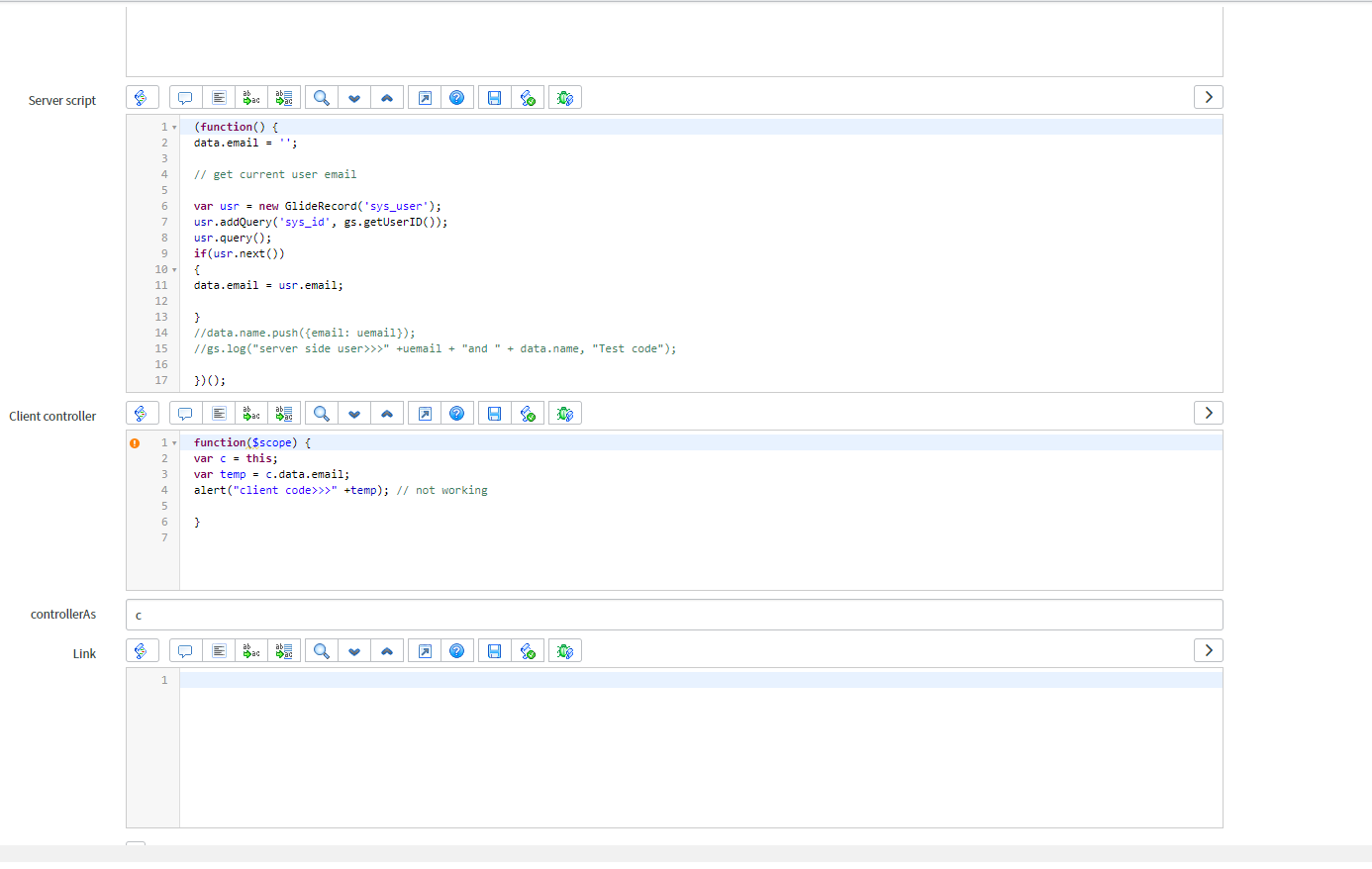Toggle syntax highlighting for Link script

coord(142,651)
